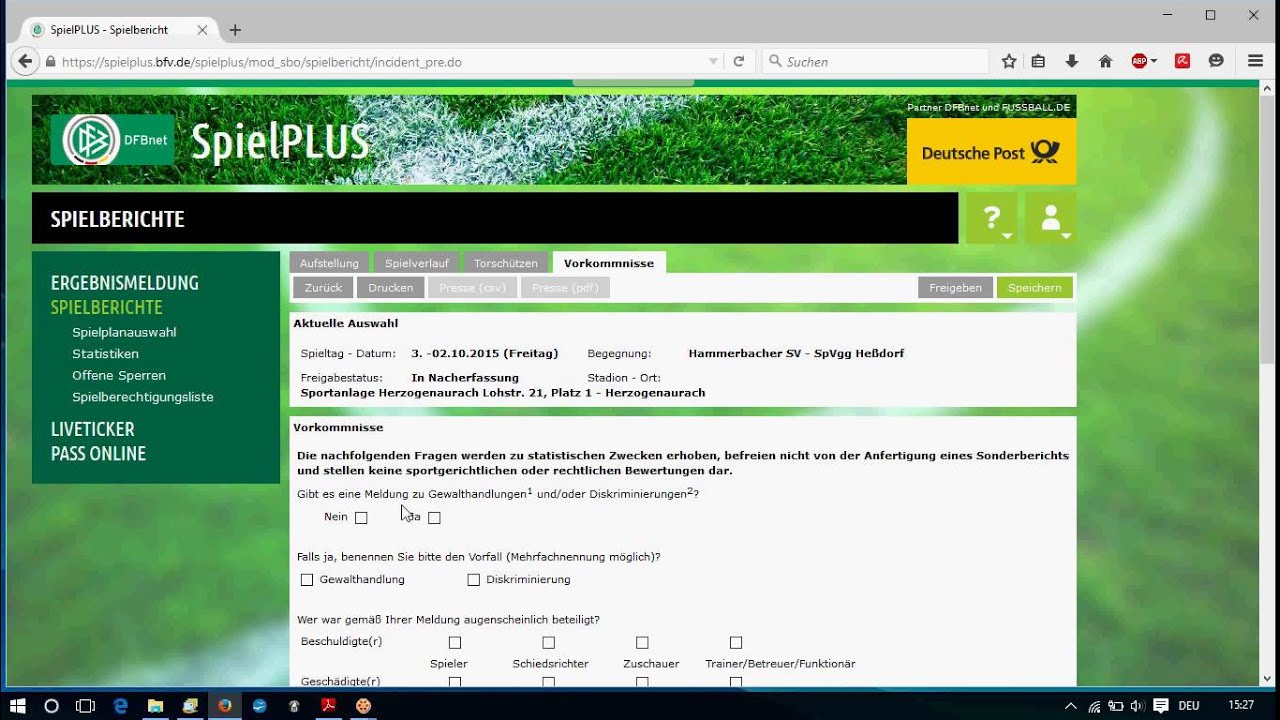Screen dimensions: 1280x720
Task: Switch to the Aufstellung tab
Action: (x=329, y=263)
